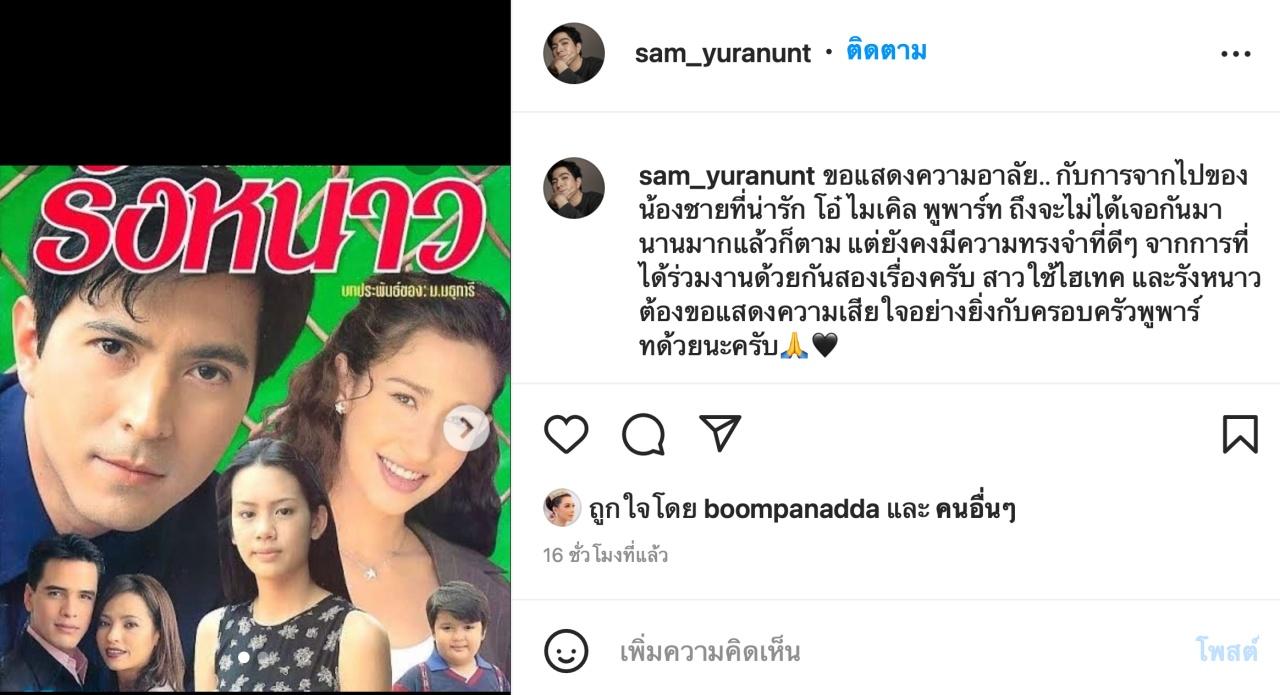
Task: View boompanadda profile link
Action: 792,509
